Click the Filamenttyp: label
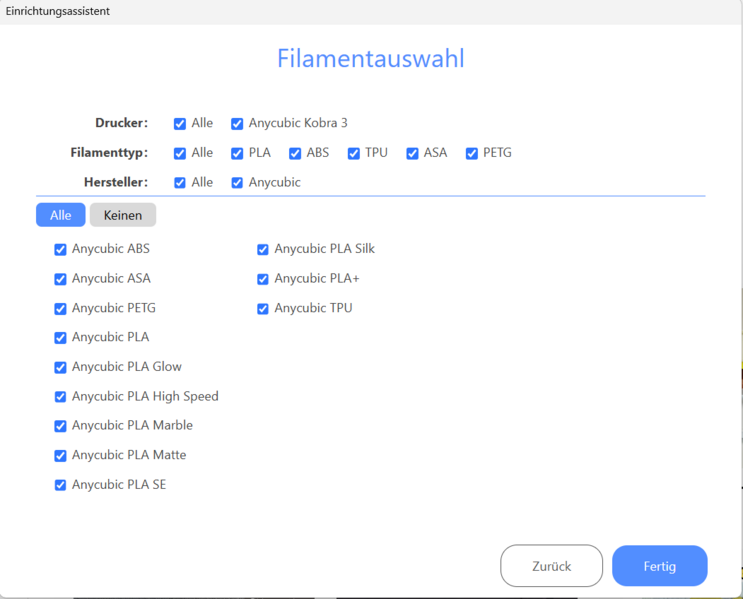The image size is (743, 599). coord(109,153)
